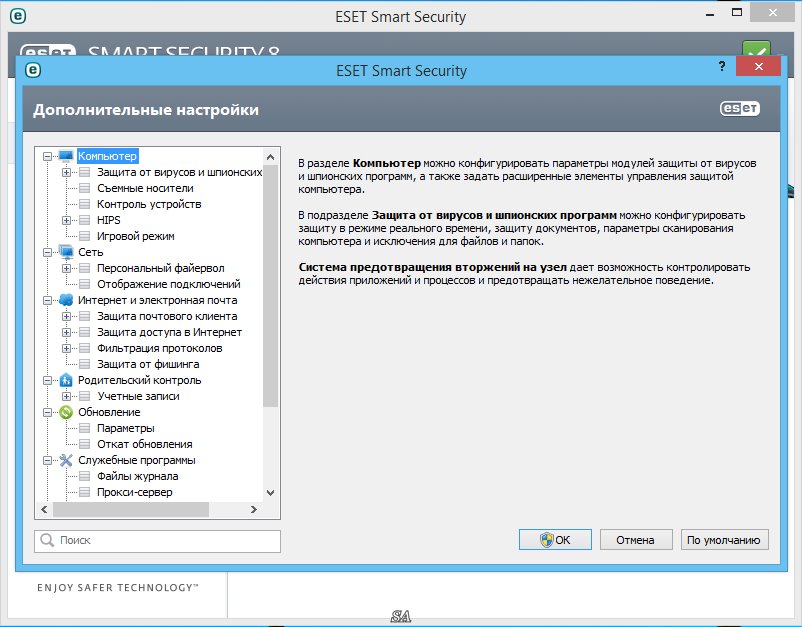Minimize the main ESET Smart Security window

709,14
